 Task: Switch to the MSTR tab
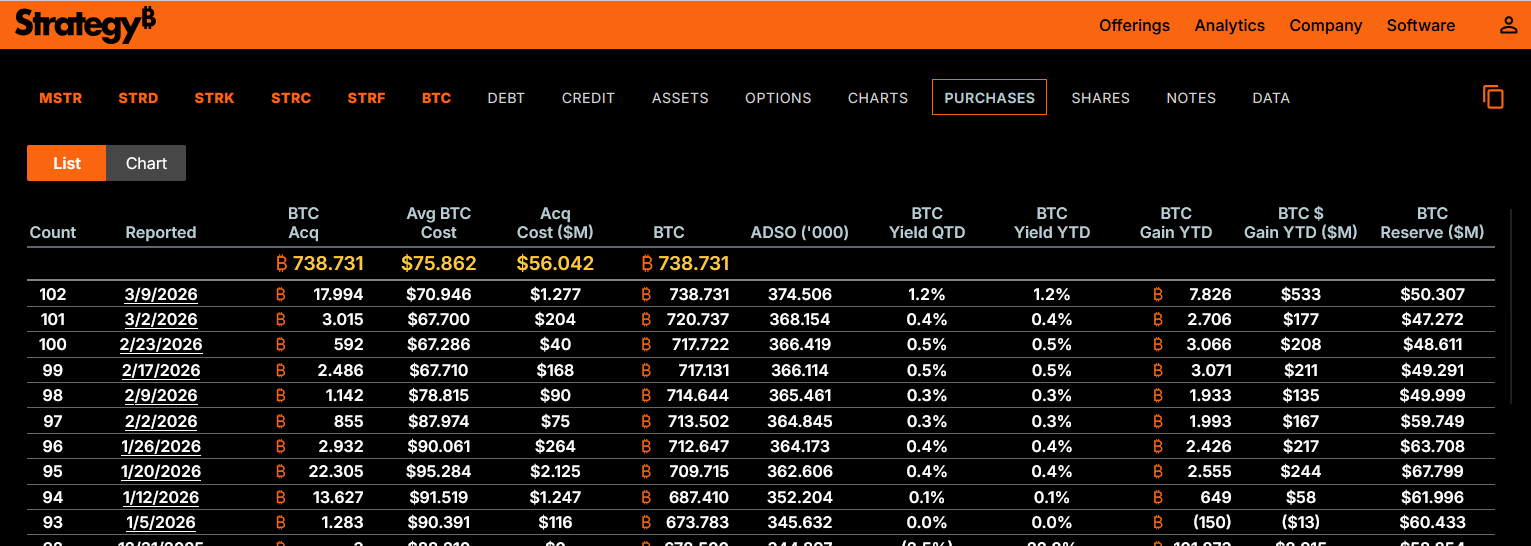click(x=61, y=98)
